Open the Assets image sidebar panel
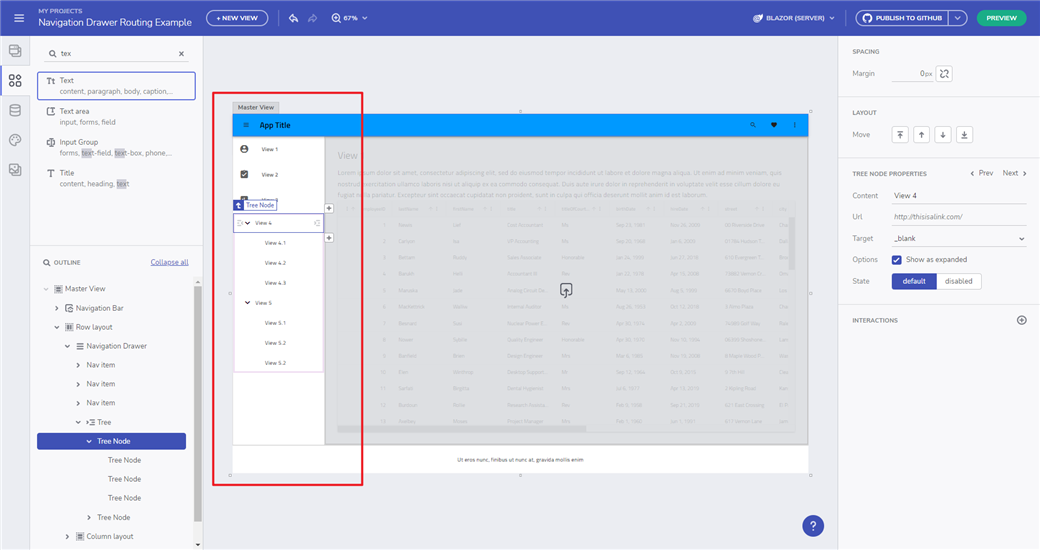Screen dimensions: 1040x550 pyautogui.click(x=15, y=170)
